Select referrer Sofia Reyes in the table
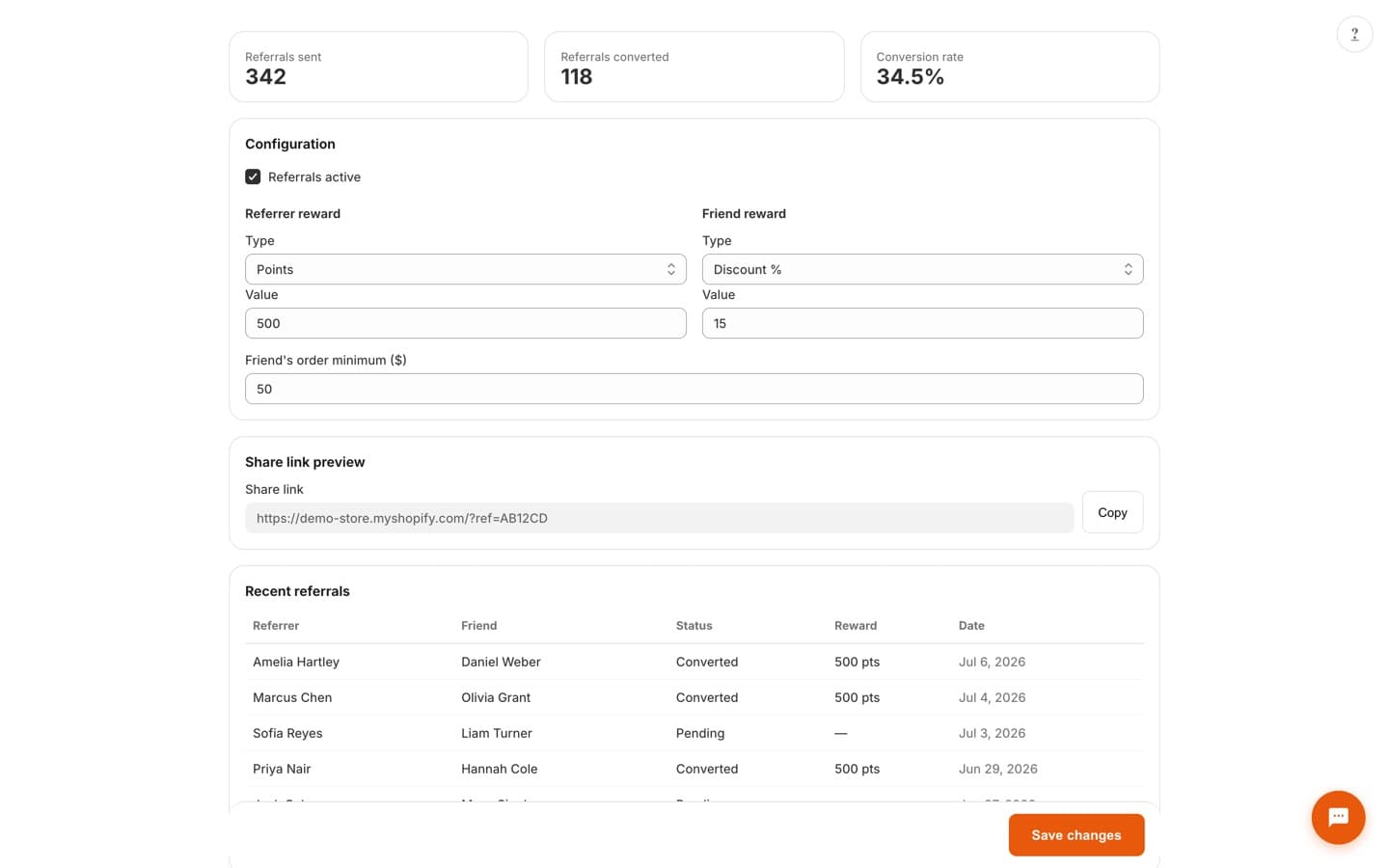 pyautogui.click(x=287, y=733)
